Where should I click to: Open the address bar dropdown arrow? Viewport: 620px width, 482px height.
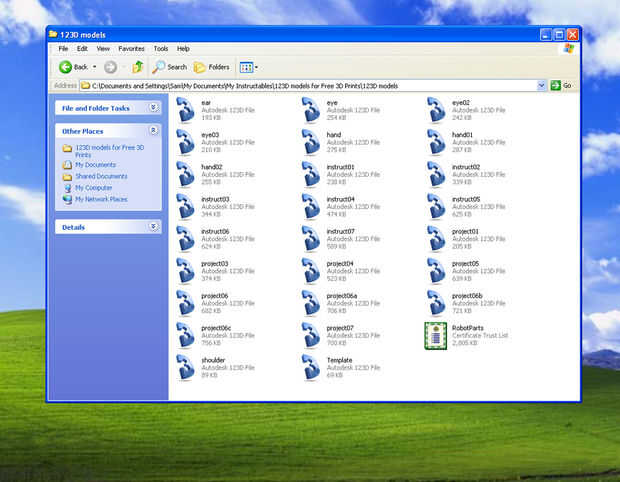(x=541, y=85)
